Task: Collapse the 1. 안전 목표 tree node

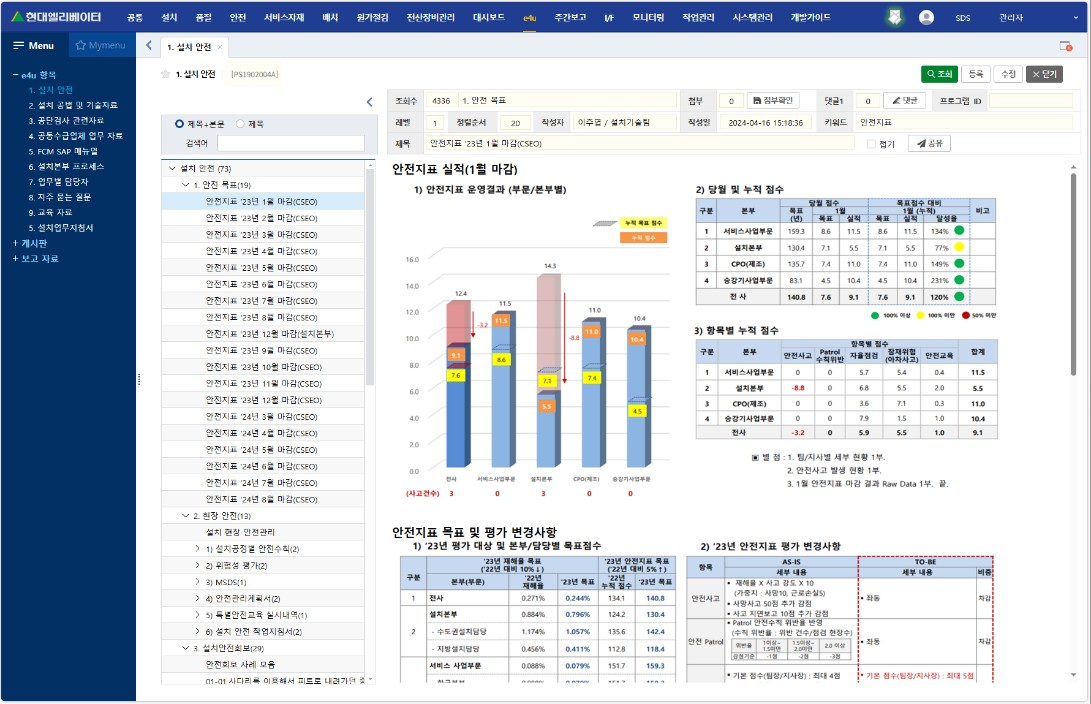Action: [x=185, y=185]
